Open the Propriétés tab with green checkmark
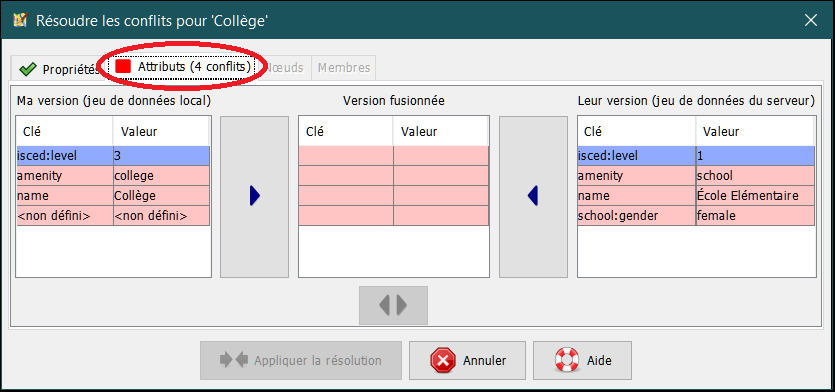Viewport: 835px width, 392px height. pyautogui.click(x=58, y=69)
